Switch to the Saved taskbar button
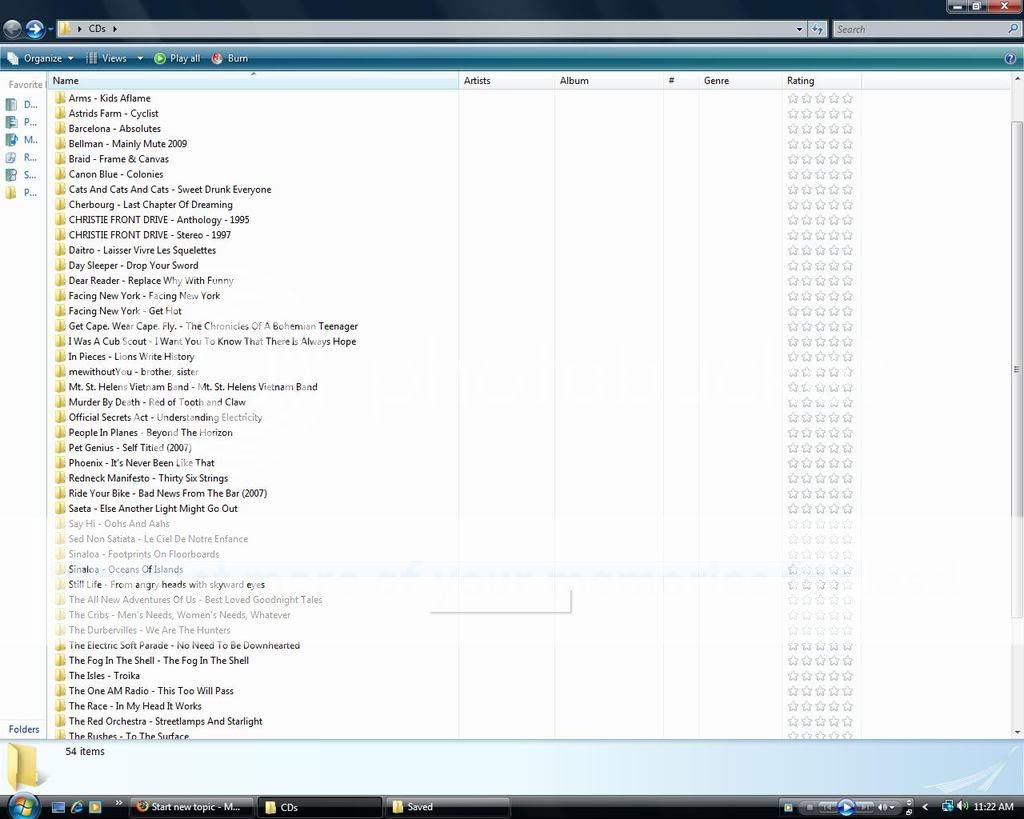 tap(448, 807)
